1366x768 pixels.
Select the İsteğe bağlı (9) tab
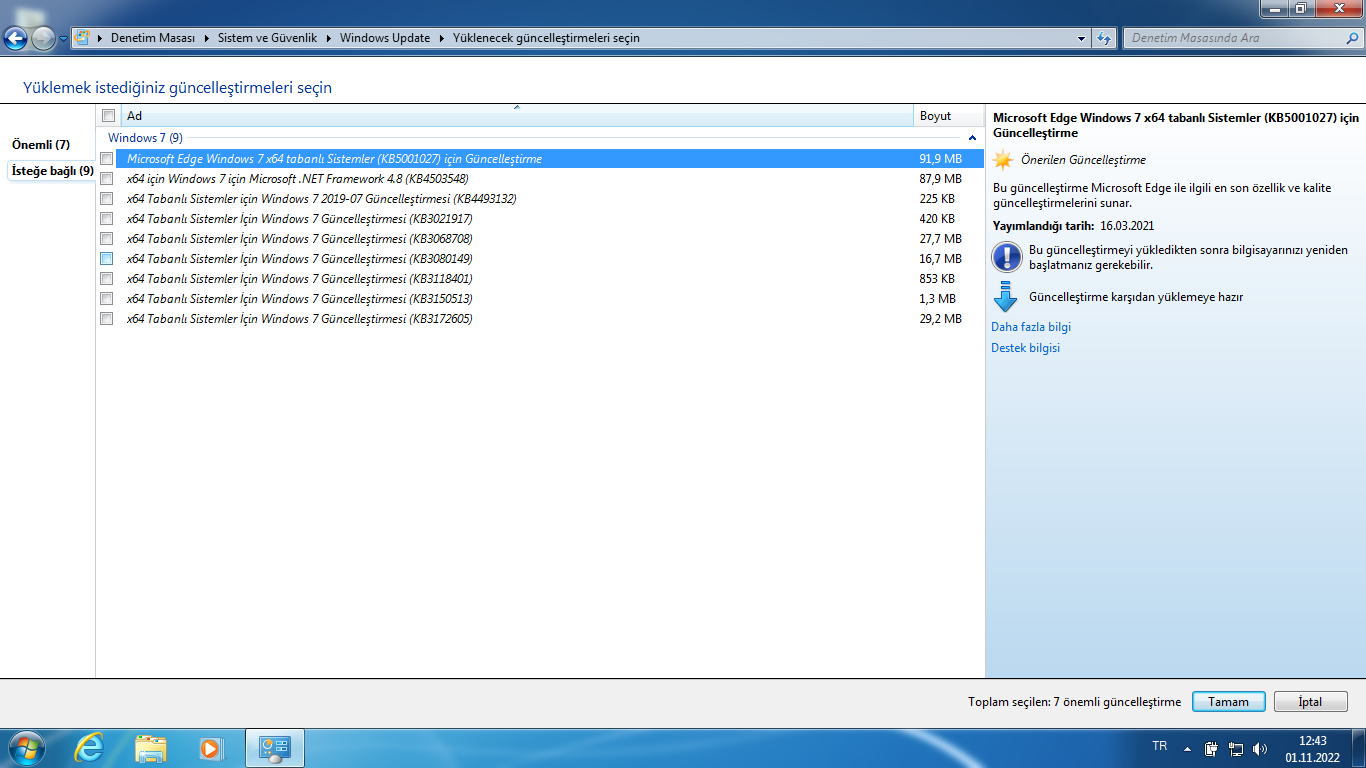pyautogui.click(x=52, y=171)
